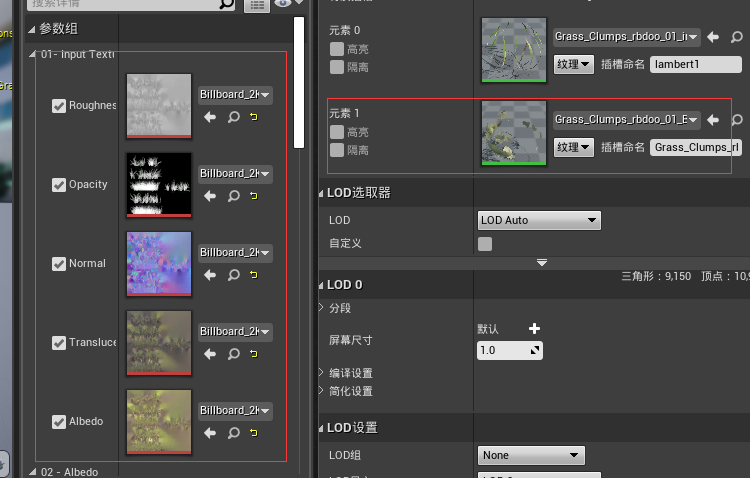750x478 pixels.
Task: Open the Opacity Billboard texture dropdown
Action: pos(235,174)
